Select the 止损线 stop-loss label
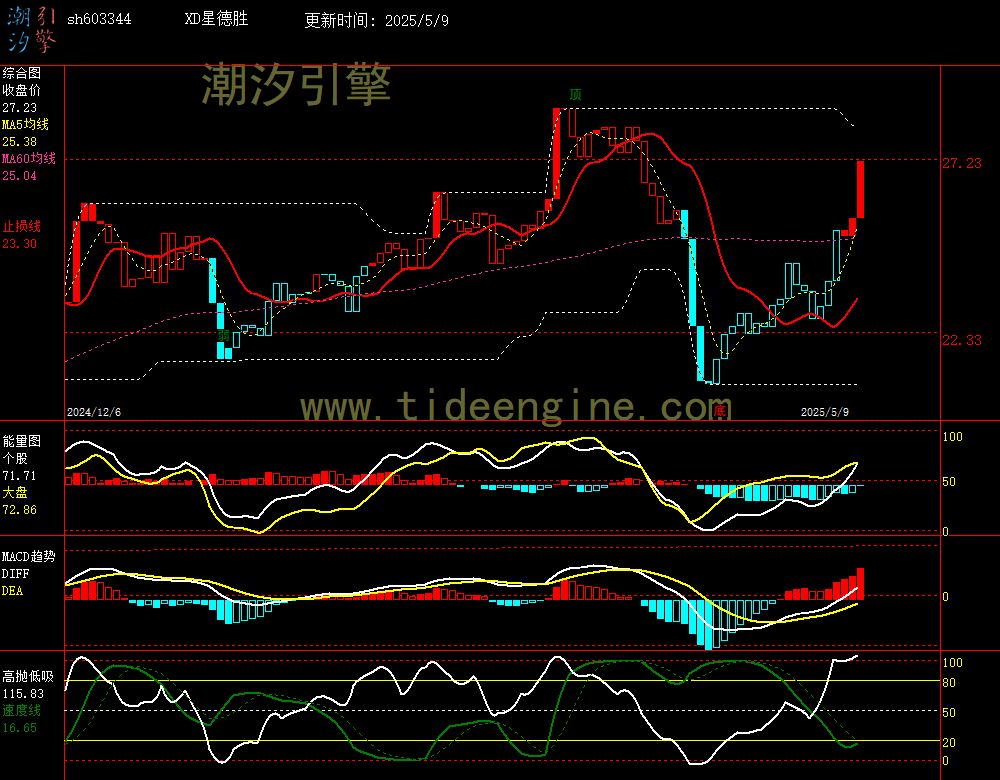 point(21,226)
